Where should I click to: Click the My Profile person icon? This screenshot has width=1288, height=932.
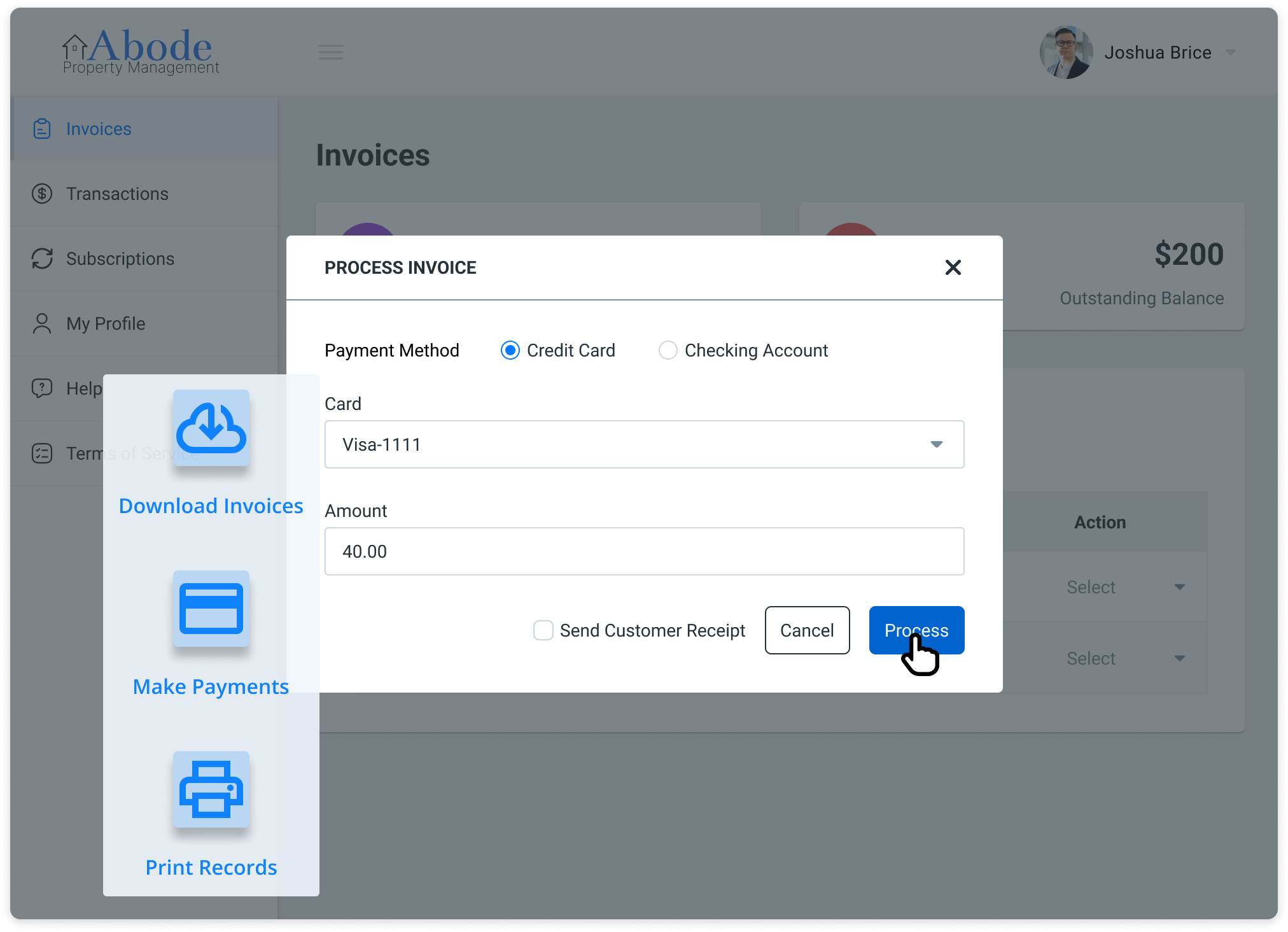click(42, 323)
